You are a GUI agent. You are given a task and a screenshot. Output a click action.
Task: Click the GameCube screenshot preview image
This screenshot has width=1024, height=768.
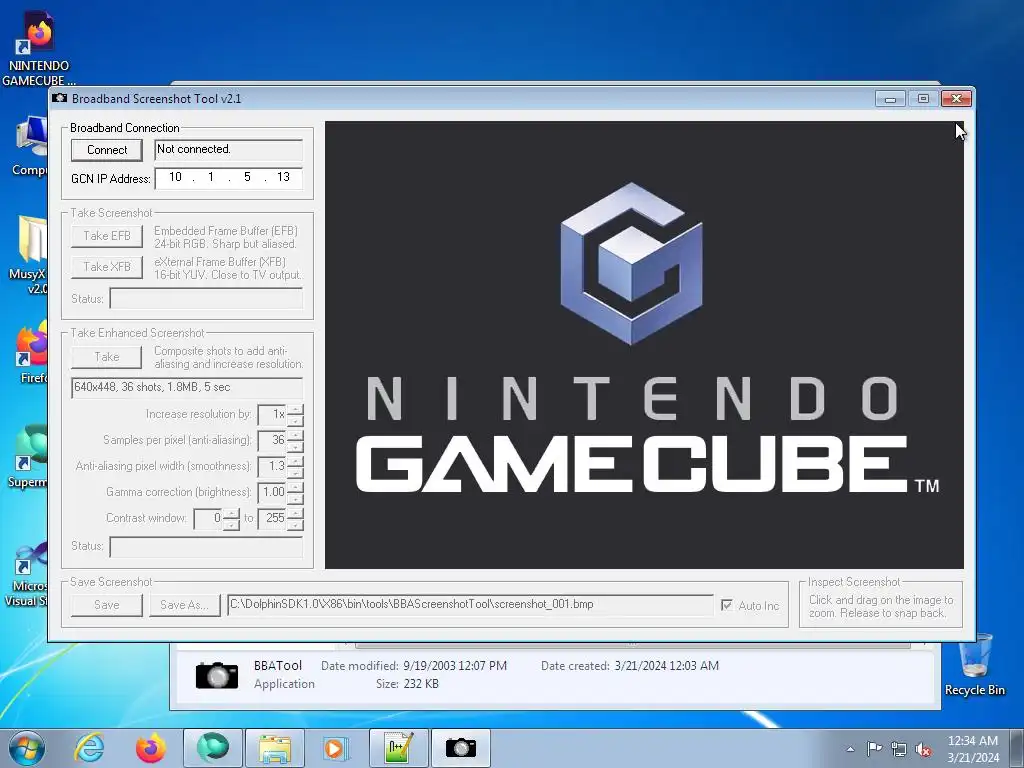pyautogui.click(x=644, y=344)
